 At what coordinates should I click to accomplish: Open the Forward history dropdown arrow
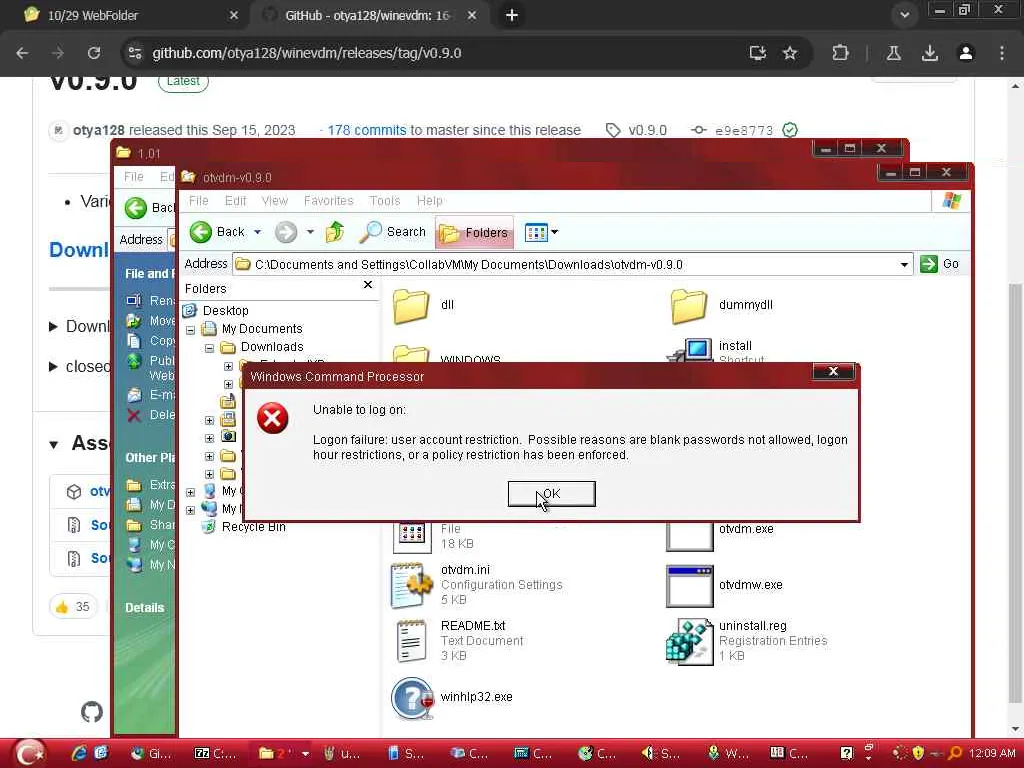310,232
